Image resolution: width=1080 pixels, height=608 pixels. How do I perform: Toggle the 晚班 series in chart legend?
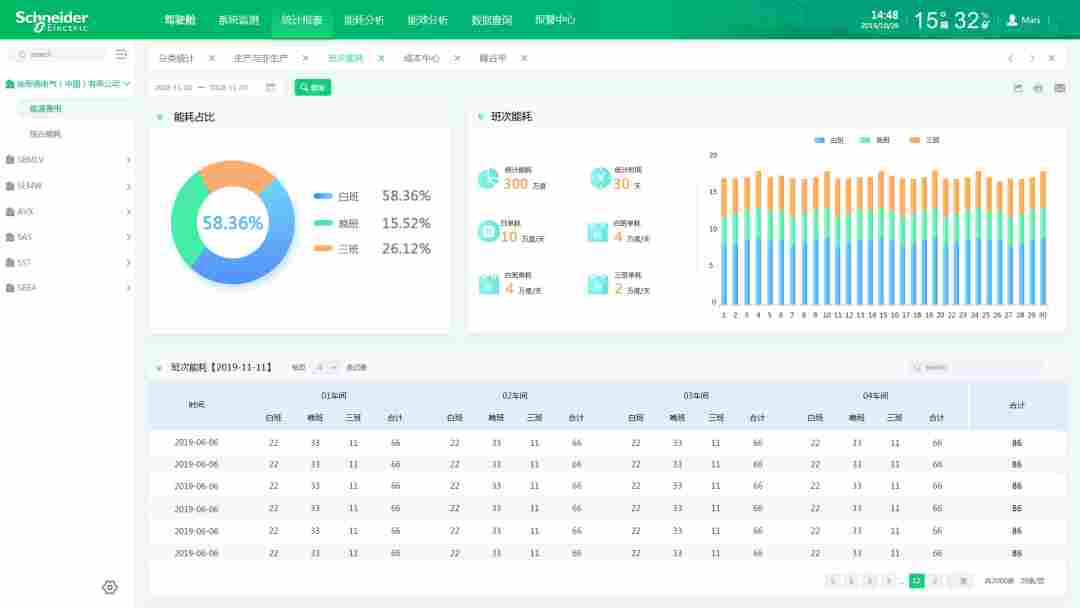tap(875, 140)
